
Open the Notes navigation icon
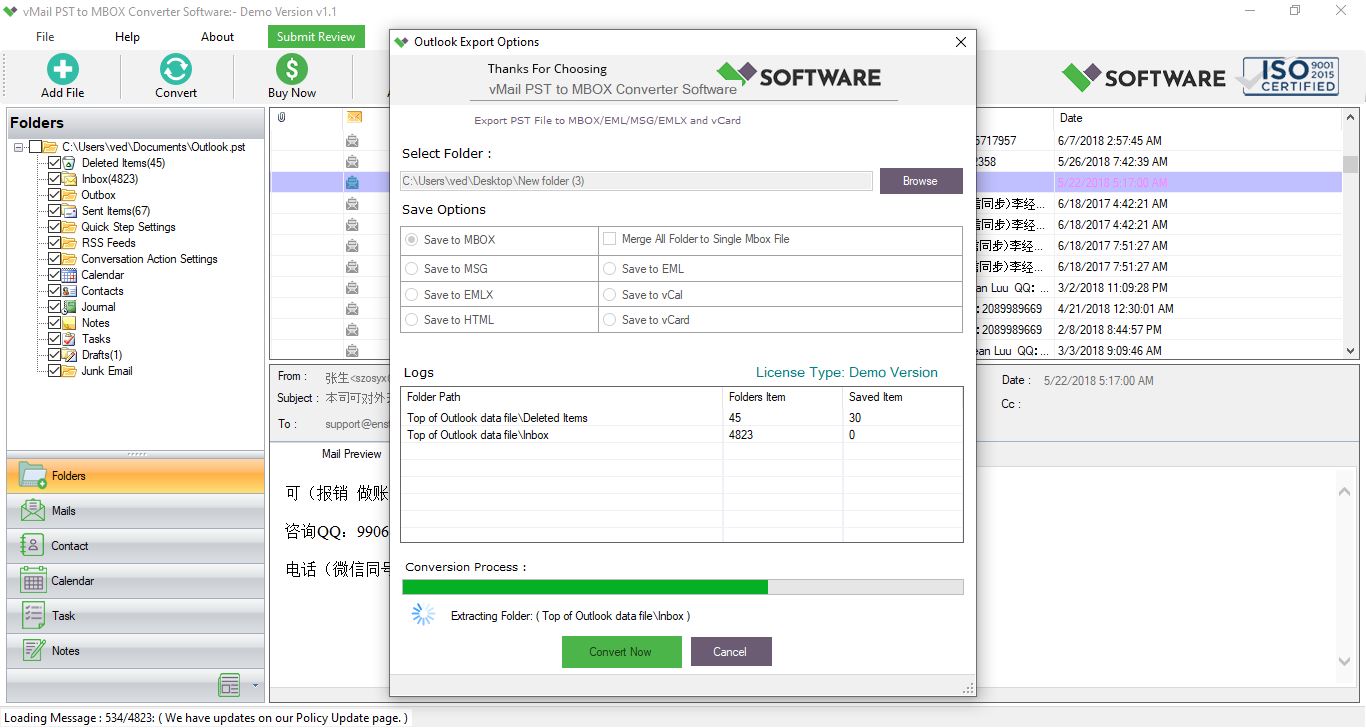(32, 650)
